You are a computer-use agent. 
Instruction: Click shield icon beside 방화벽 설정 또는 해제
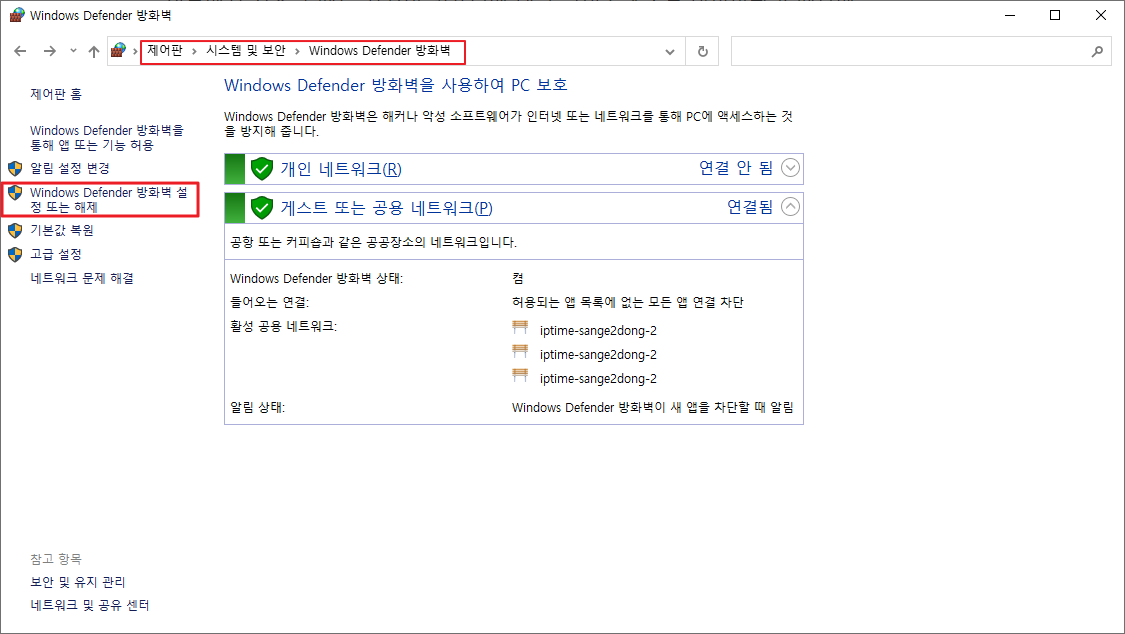[15, 192]
